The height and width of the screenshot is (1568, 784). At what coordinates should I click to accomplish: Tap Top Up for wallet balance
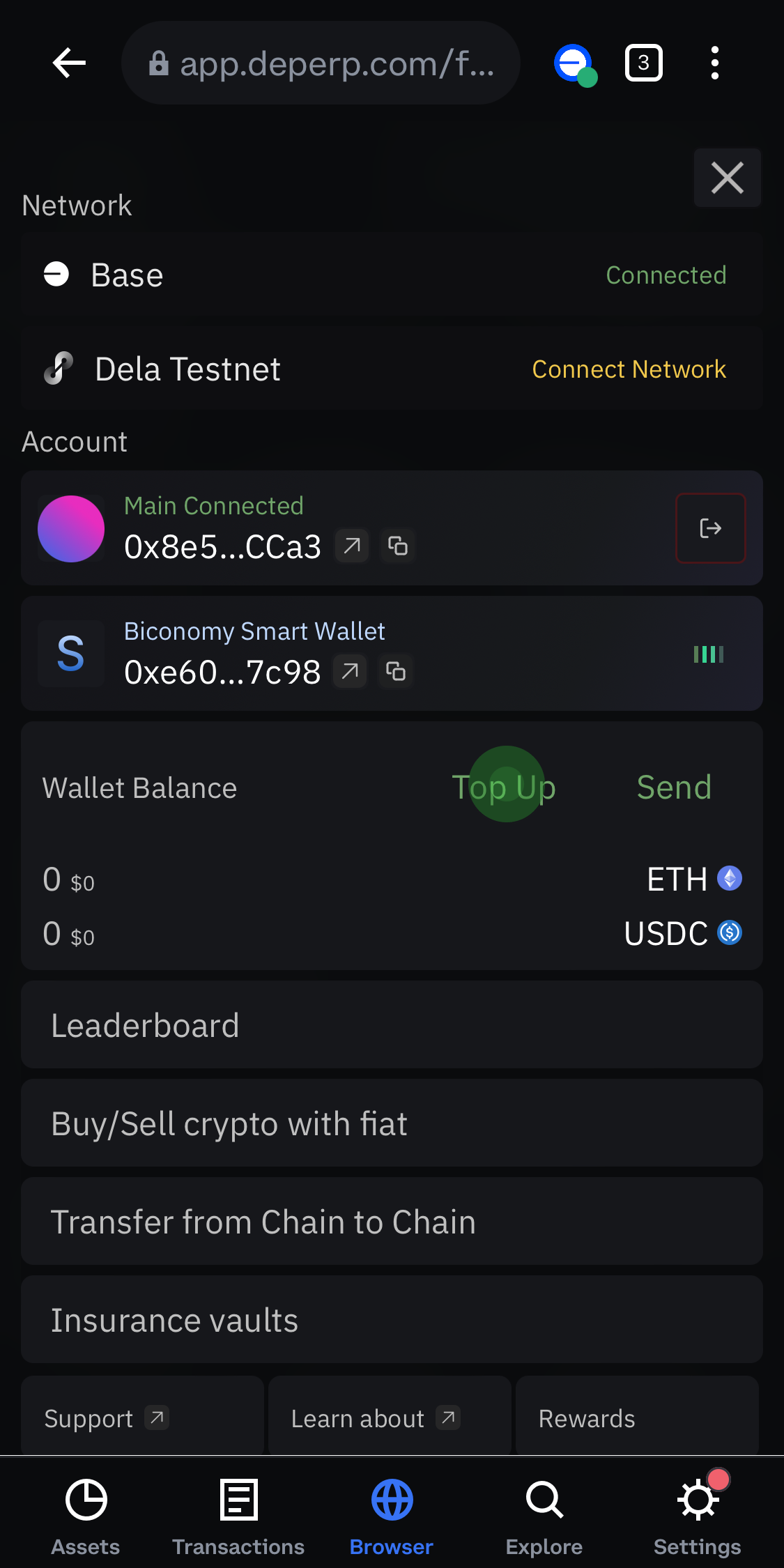click(x=504, y=787)
